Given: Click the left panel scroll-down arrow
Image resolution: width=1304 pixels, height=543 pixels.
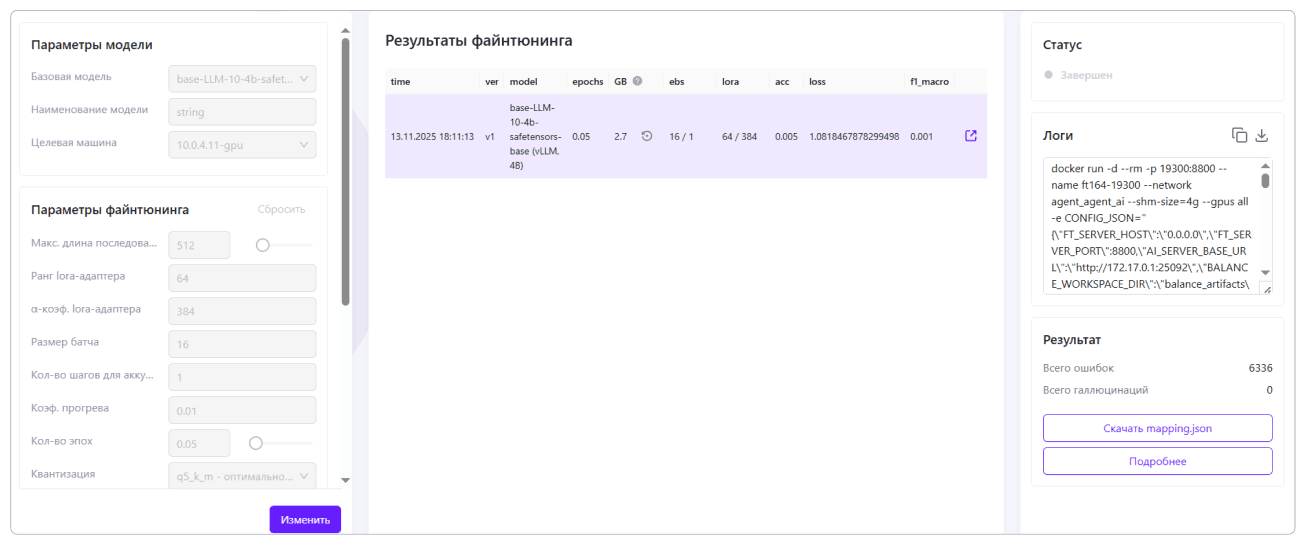Looking at the screenshot, I should click(345, 480).
